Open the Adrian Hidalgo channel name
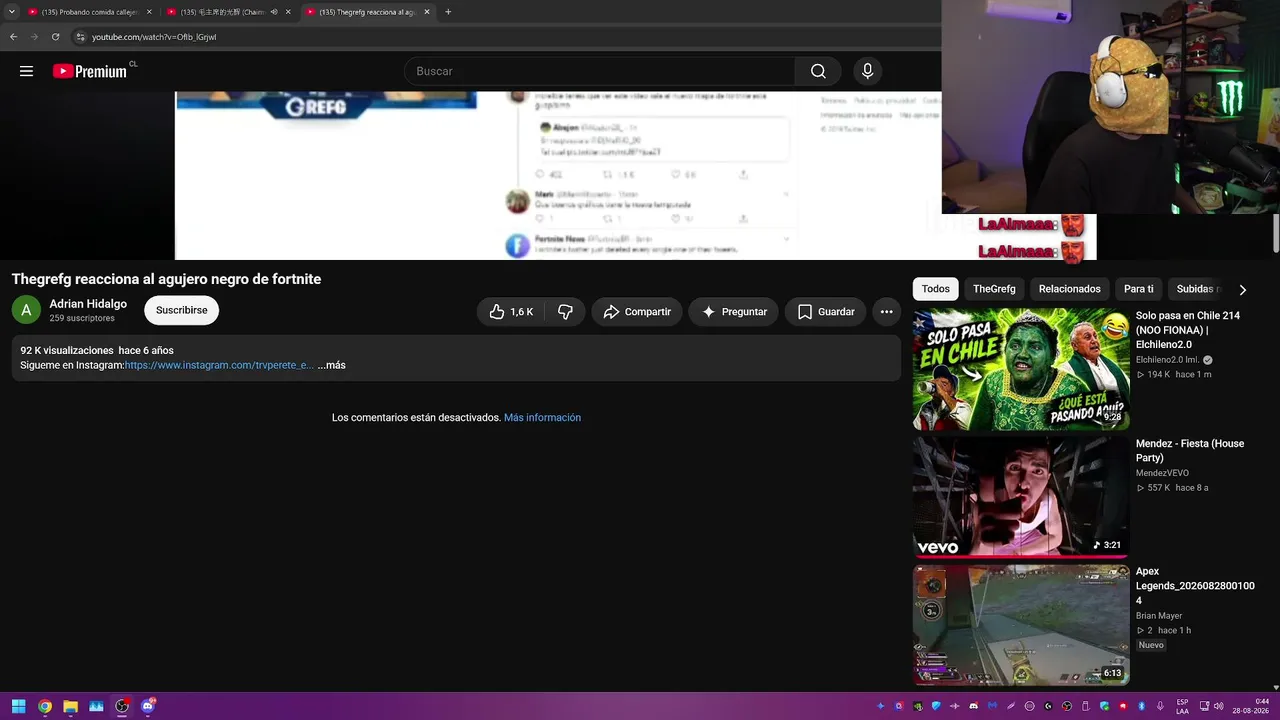Viewport: 1280px width, 720px height. [x=88, y=304]
